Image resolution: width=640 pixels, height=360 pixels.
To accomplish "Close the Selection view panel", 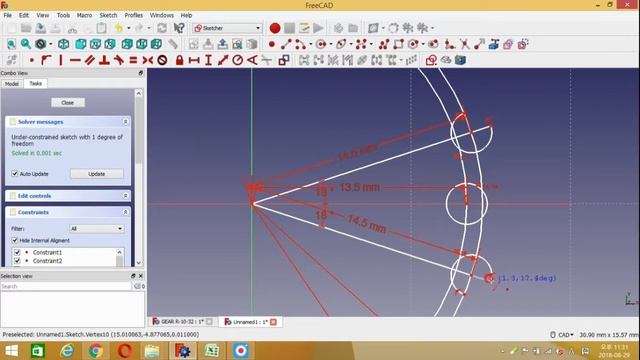I will 140,276.
